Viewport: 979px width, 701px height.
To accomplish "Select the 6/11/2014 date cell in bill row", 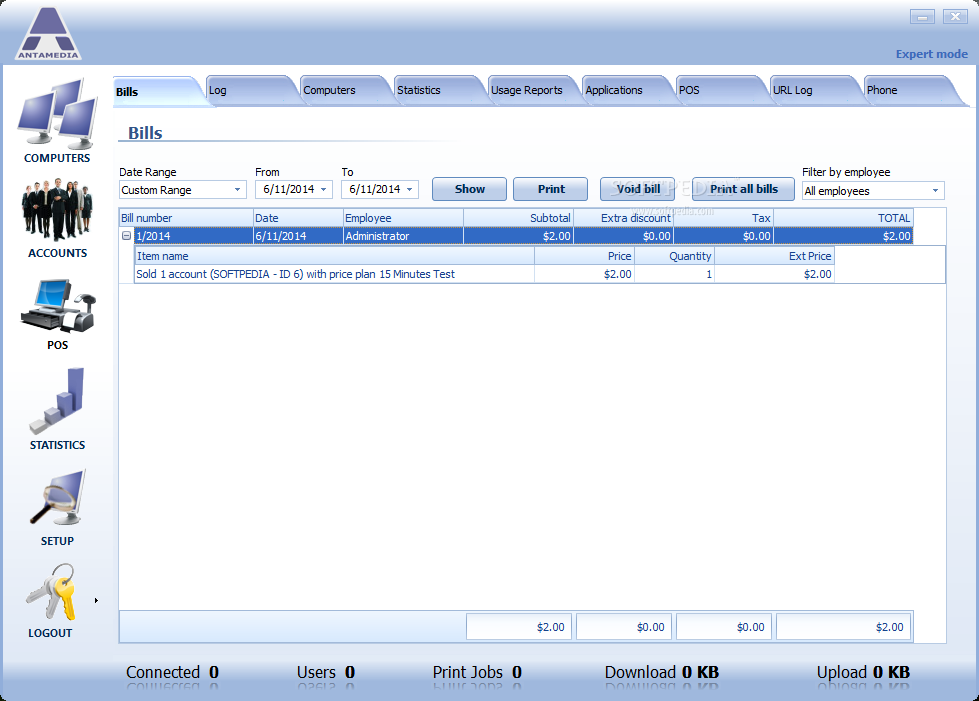I will point(298,236).
